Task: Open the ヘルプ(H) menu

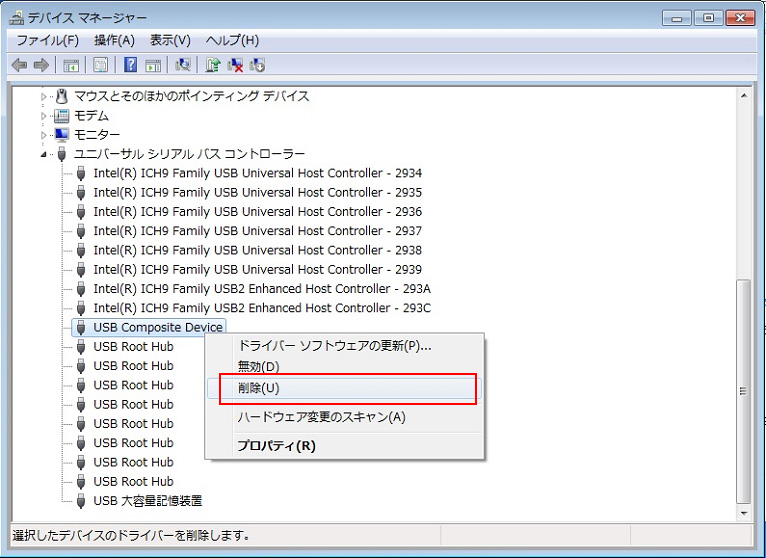Action: [232, 40]
